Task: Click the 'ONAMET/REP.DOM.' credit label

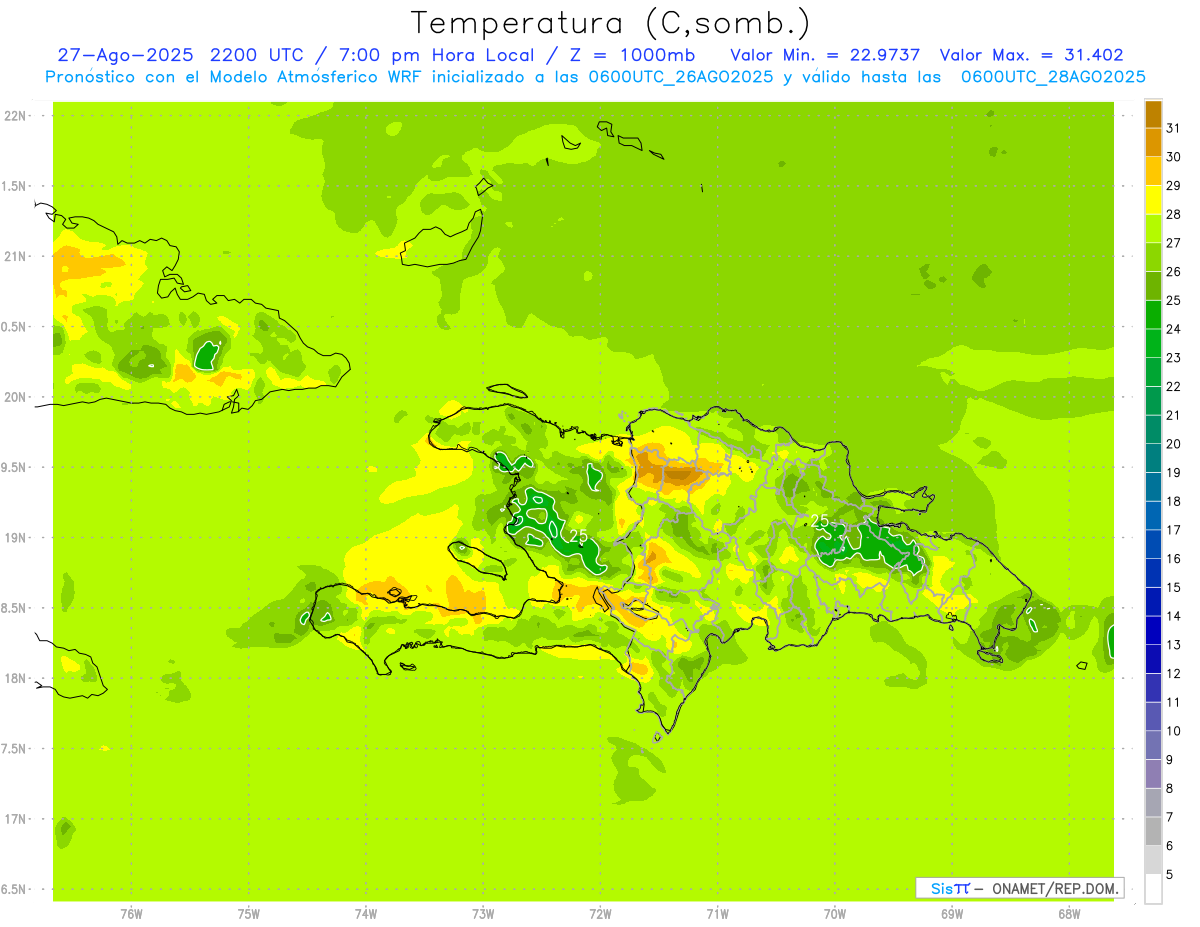Action: click(1055, 888)
